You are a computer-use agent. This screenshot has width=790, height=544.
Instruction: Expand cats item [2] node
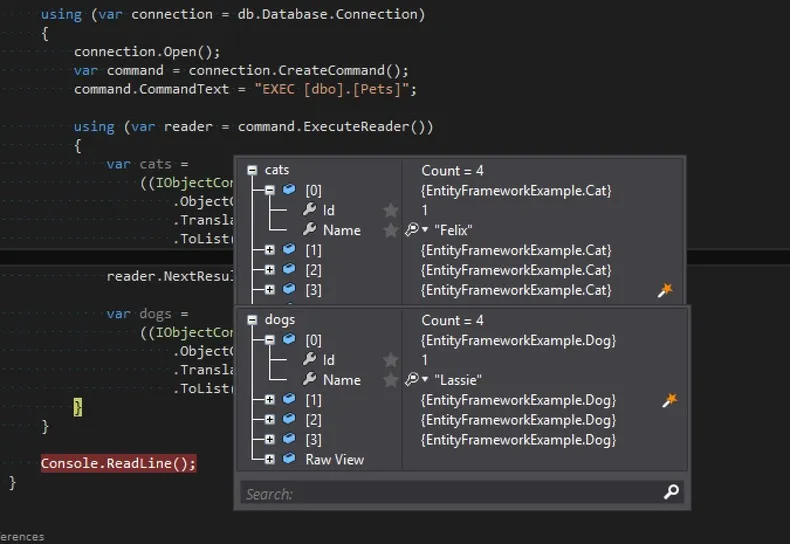point(270,270)
